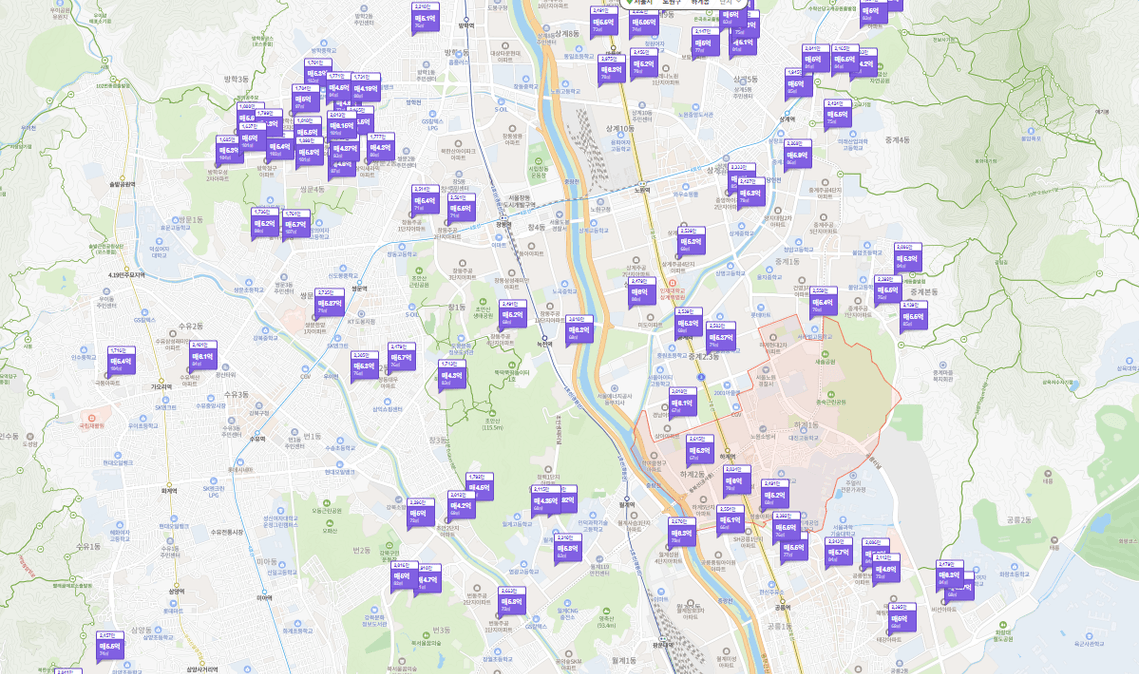Select the 상계역 station label
The width and height of the screenshot is (1139, 674).
coord(787,119)
